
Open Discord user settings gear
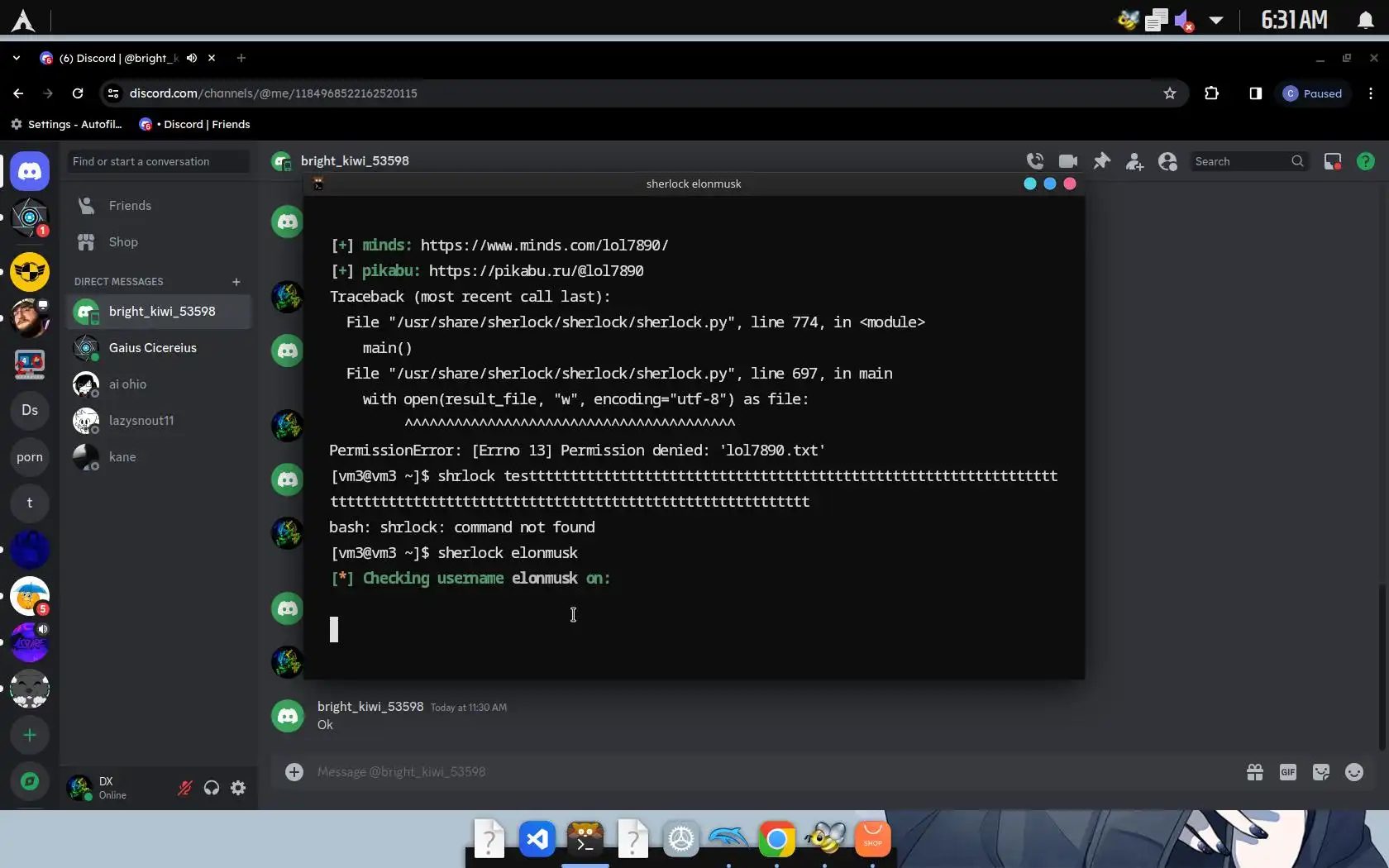[x=238, y=788]
